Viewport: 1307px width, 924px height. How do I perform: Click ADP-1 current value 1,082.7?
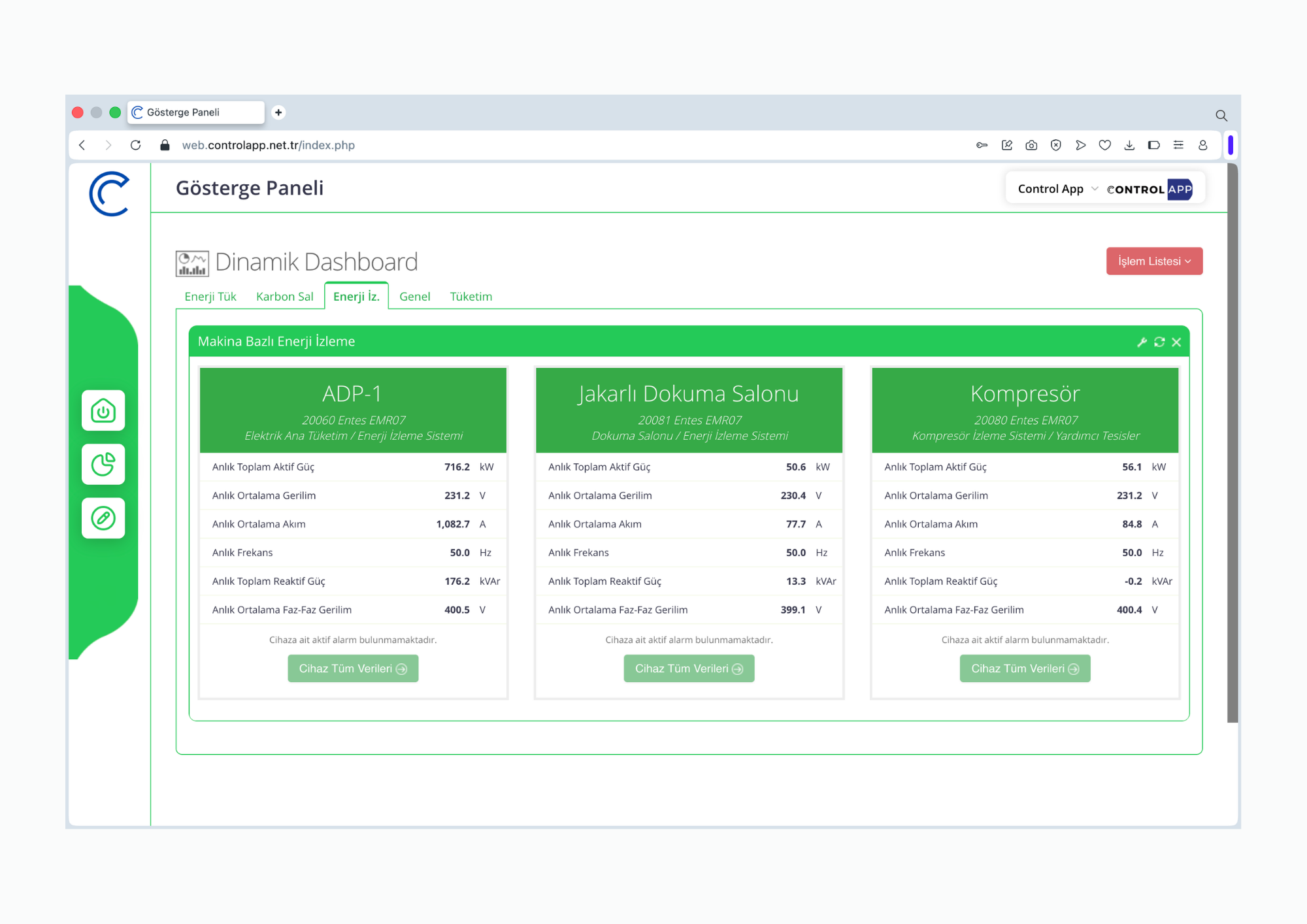[453, 524]
